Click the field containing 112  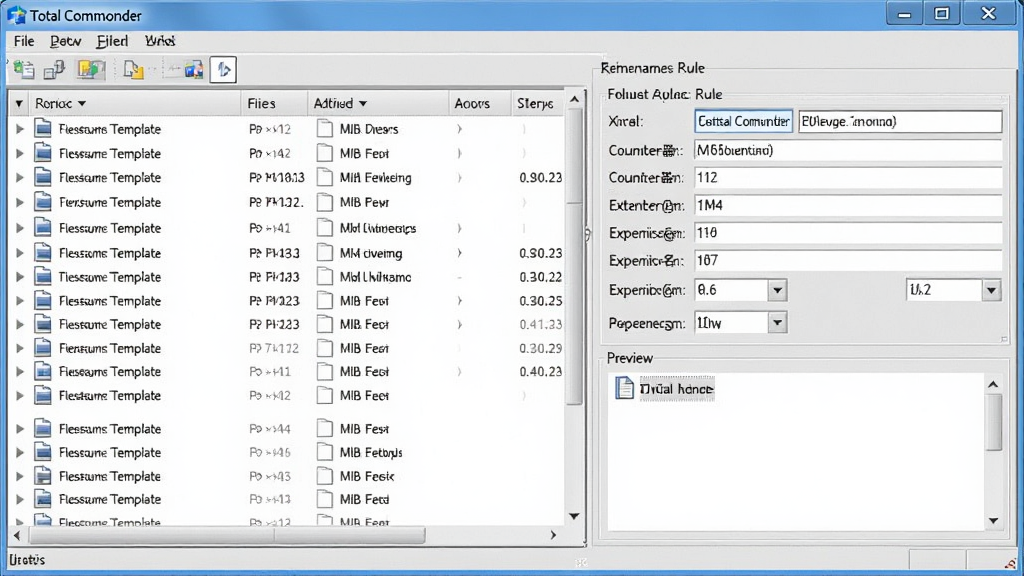[848, 178]
